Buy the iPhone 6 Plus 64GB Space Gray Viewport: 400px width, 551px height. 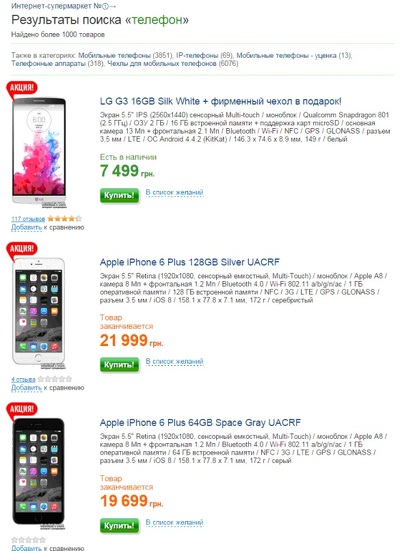pos(120,526)
